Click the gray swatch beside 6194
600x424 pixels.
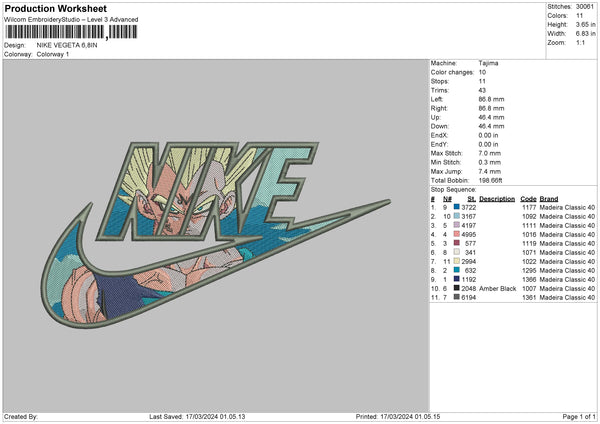457,297
